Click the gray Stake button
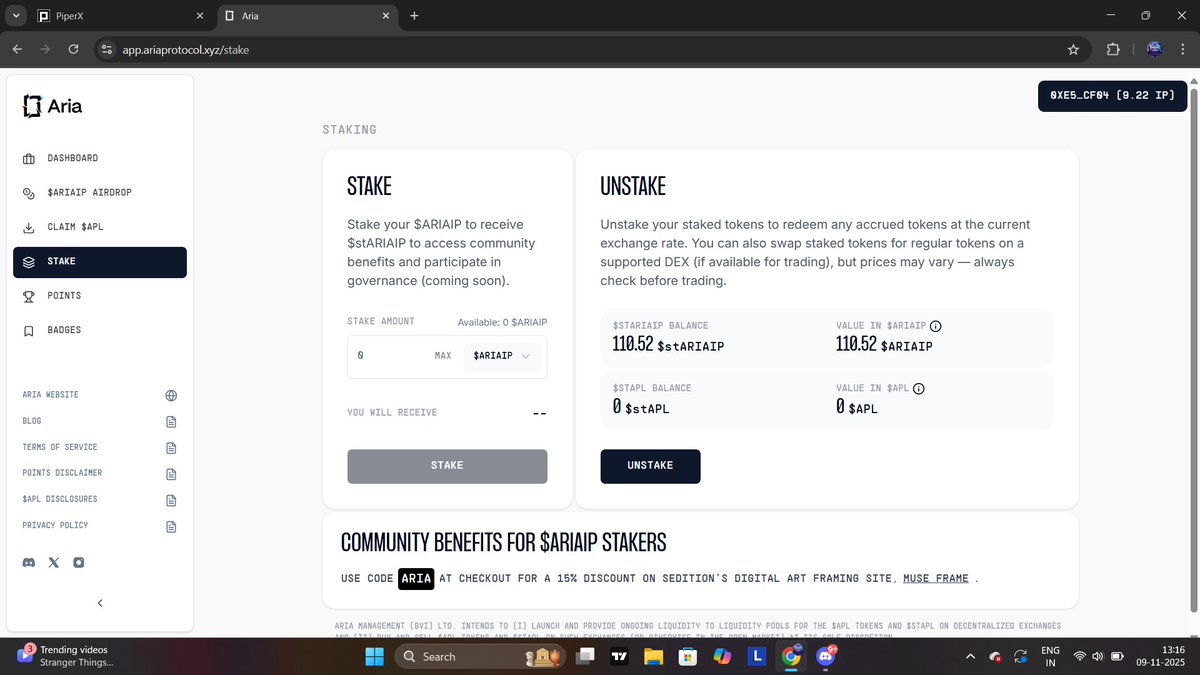This screenshot has height=675, width=1200. pos(447,466)
